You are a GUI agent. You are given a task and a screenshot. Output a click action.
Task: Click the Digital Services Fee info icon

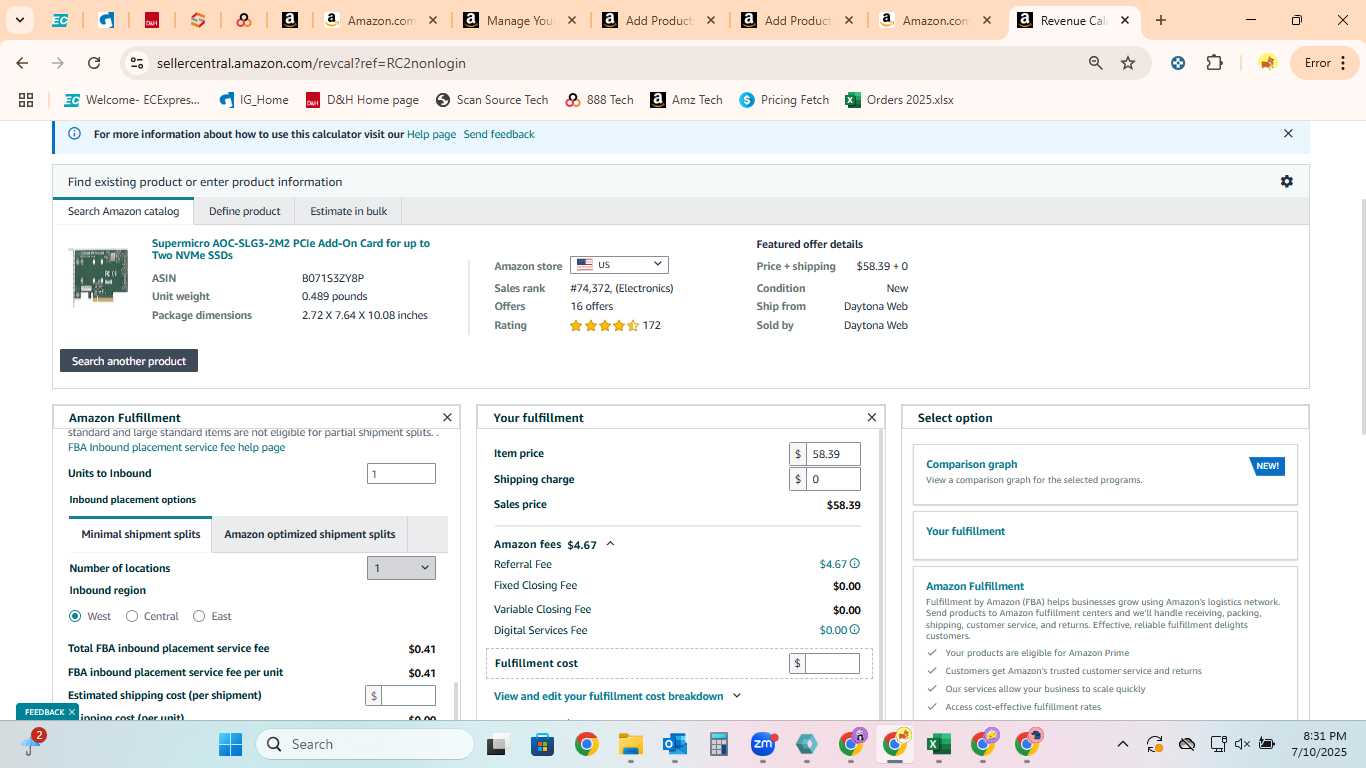pyautogui.click(x=854, y=630)
